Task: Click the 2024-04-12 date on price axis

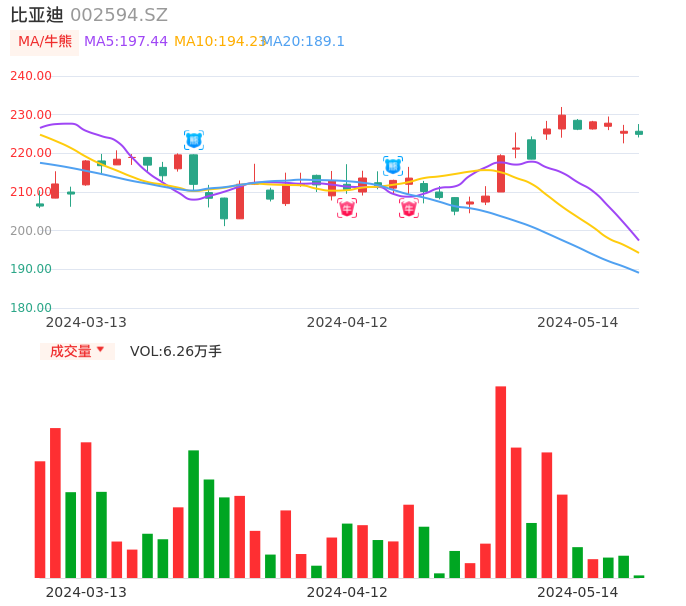Action: point(346,322)
